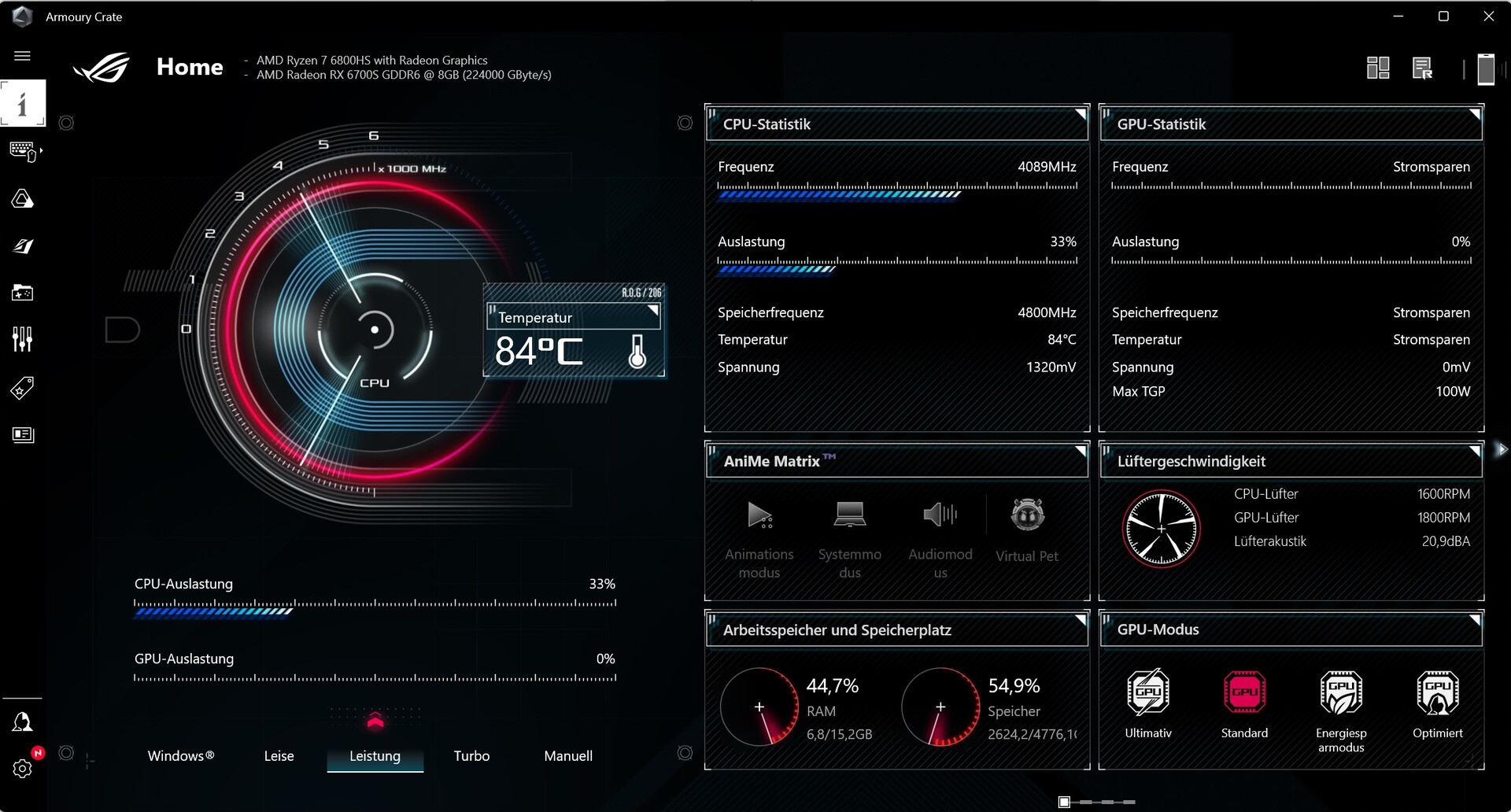Screen dimensions: 1511x812
Task: Click the battery device icon at top right
Action: pyautogui.click(x=1486, y=68)
